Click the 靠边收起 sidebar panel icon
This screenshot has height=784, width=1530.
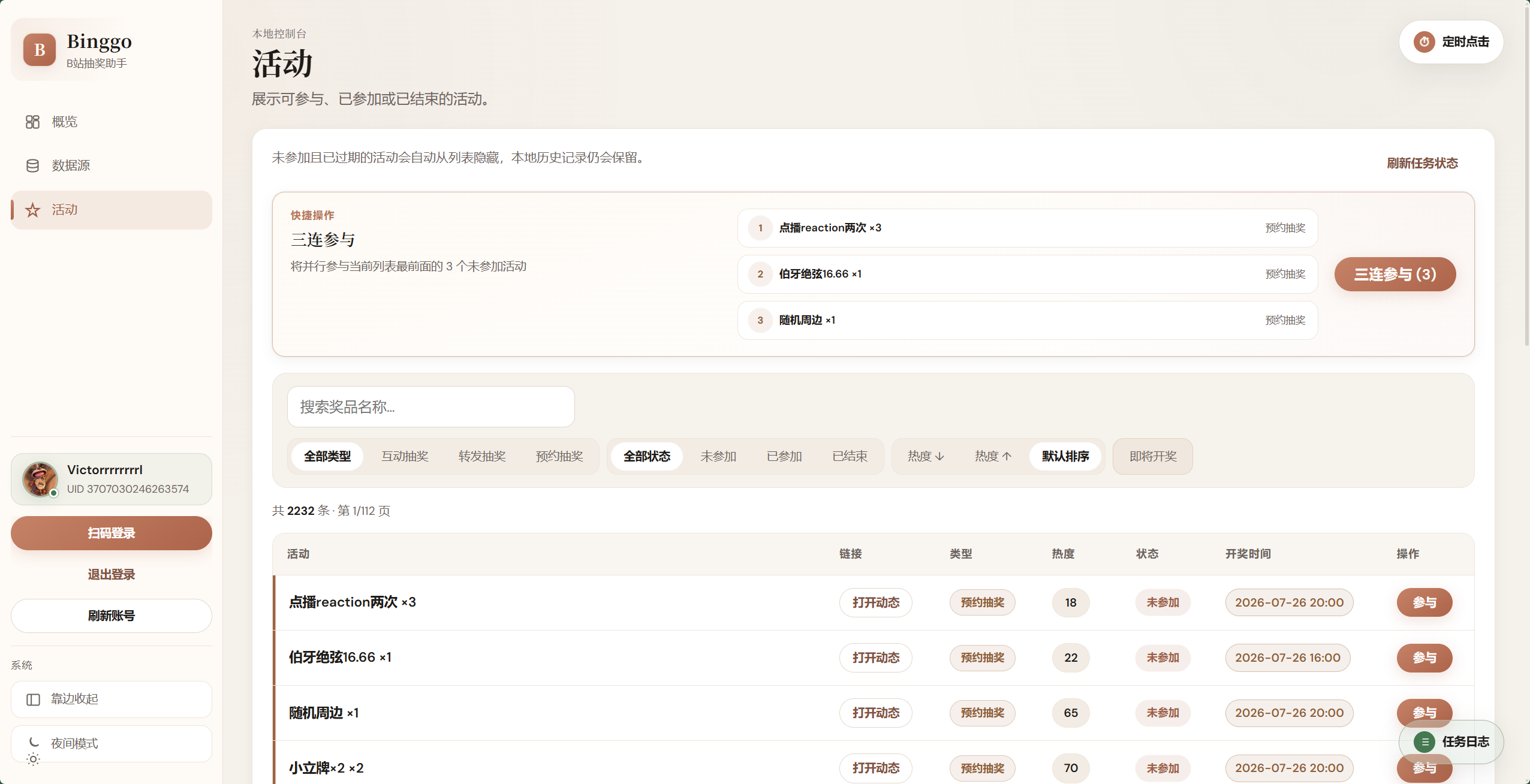coord(33,699)
